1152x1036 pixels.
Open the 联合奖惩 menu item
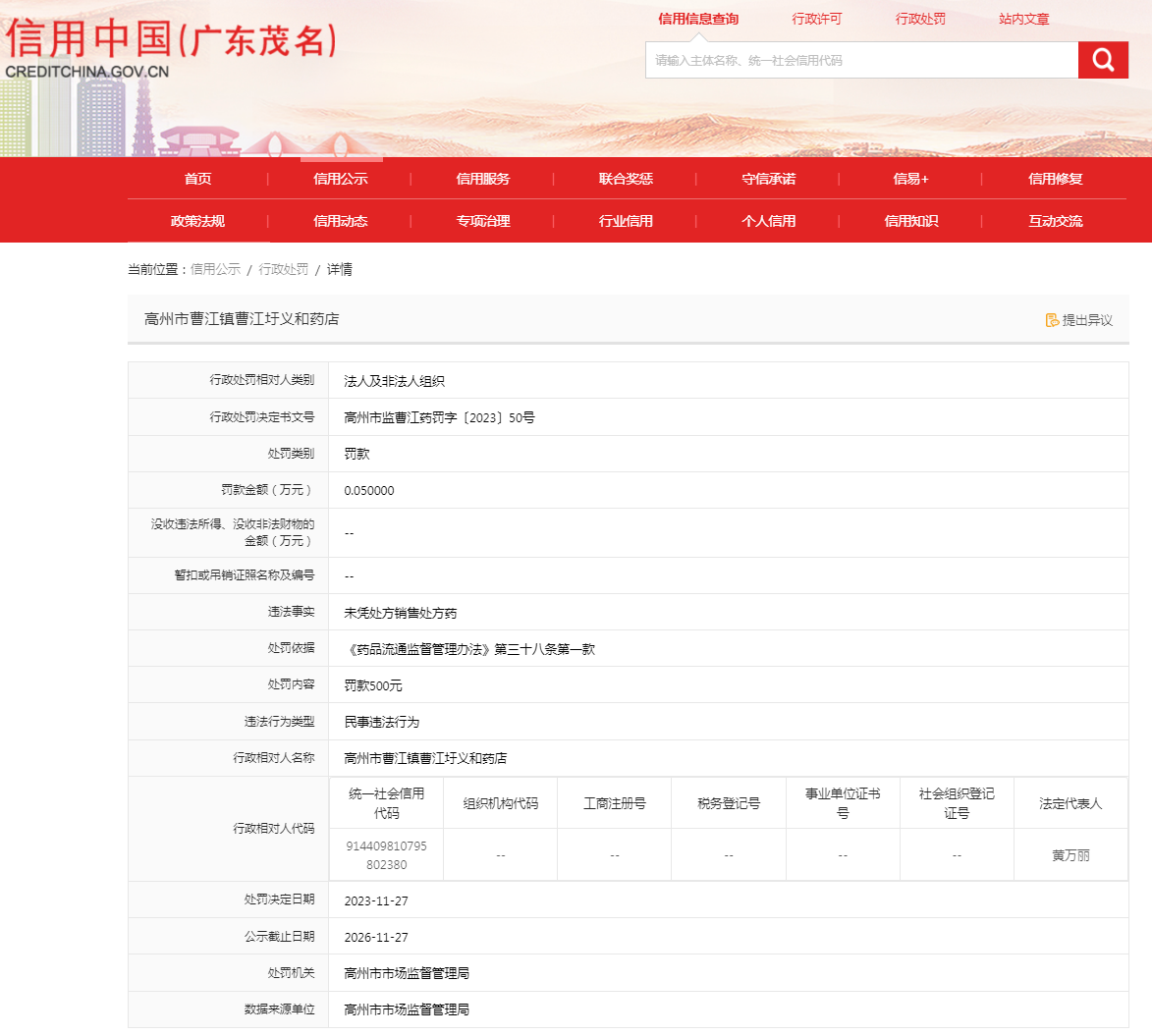point(626,179)
